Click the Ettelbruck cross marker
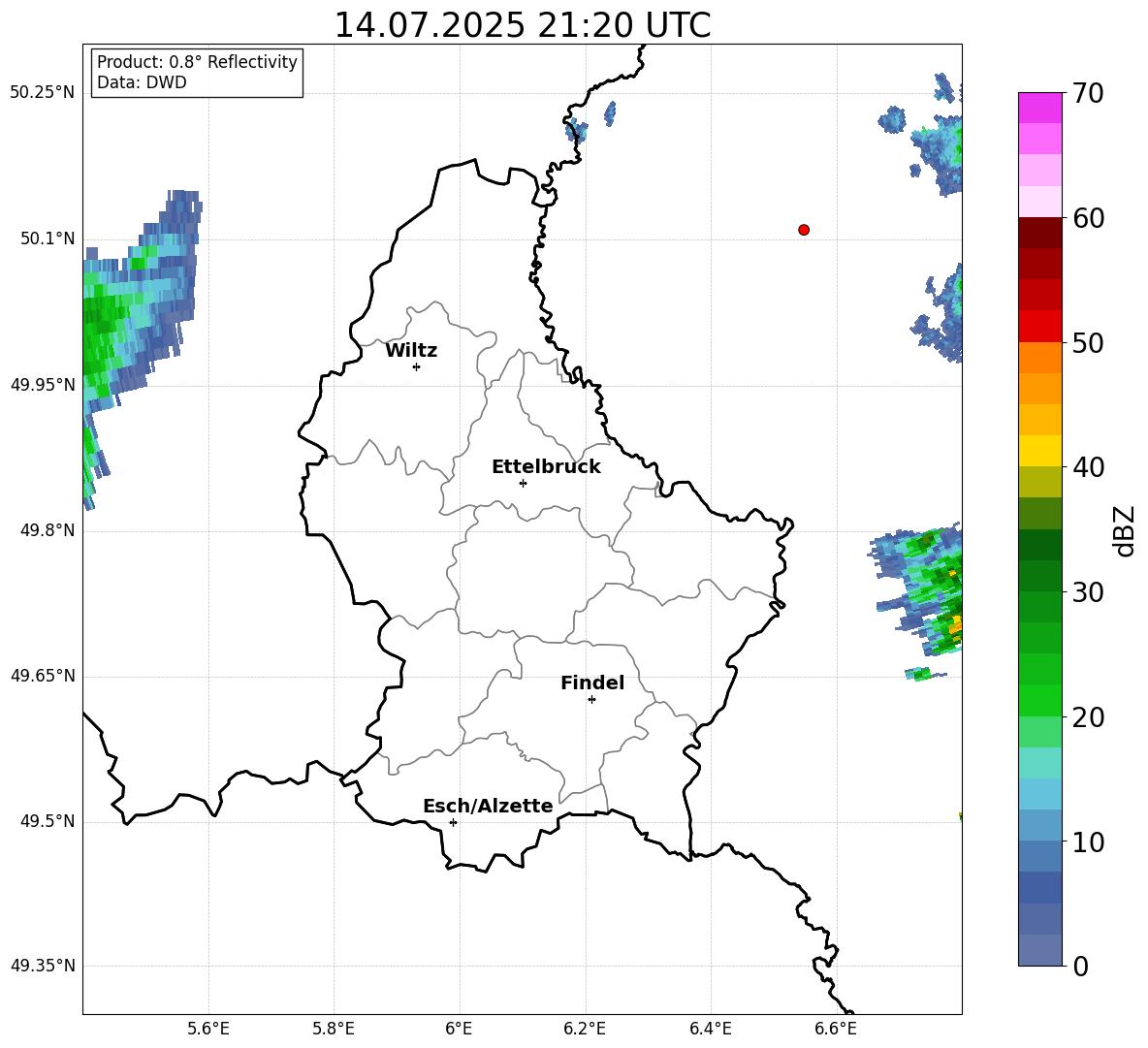The height and width of the screenshot is (1048, 1148). coord(523,483)
